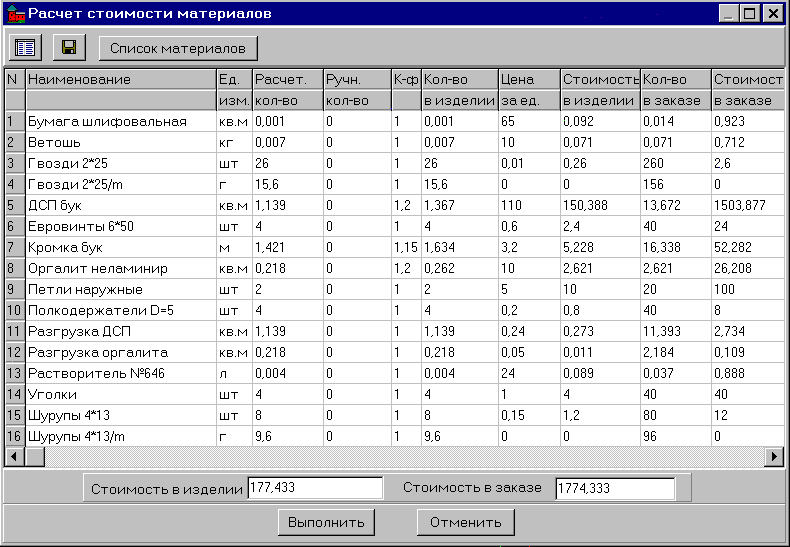
Task: Click the price 110 of ДСП бук
Action: (529, 206)
